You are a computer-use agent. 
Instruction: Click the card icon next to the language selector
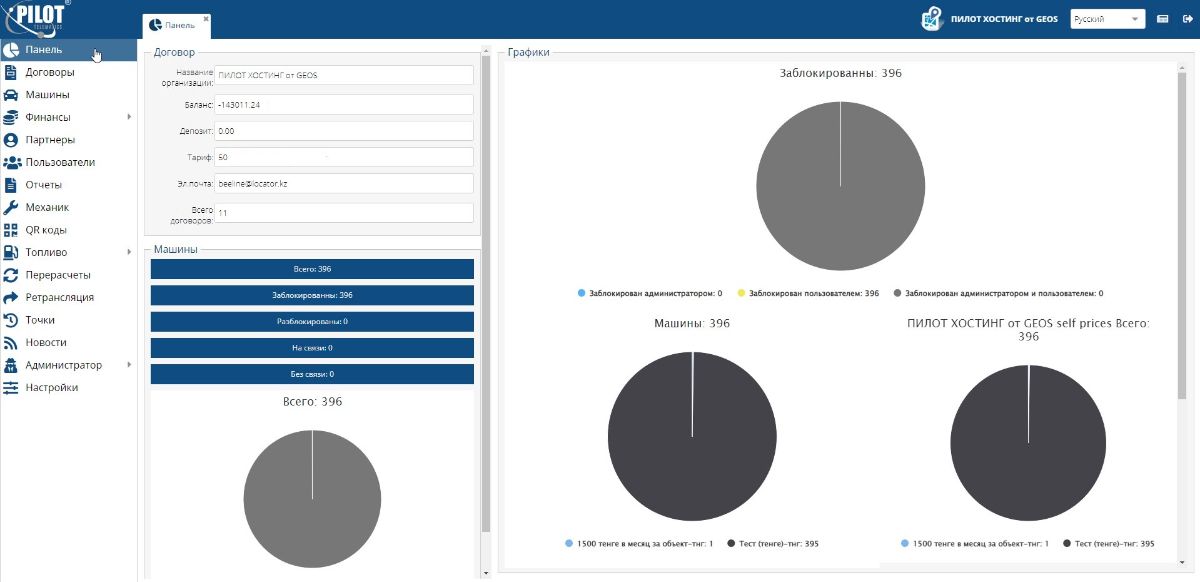coord(1162,19)
